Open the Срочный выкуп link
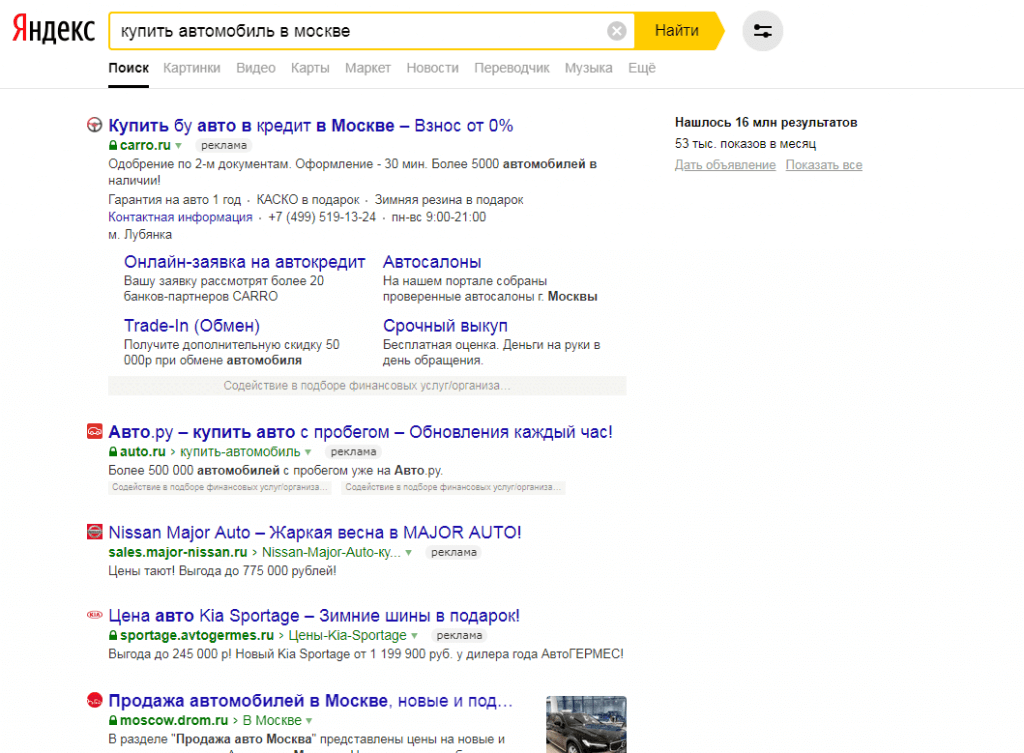1024x753 pixels. [x=445, y=326]
